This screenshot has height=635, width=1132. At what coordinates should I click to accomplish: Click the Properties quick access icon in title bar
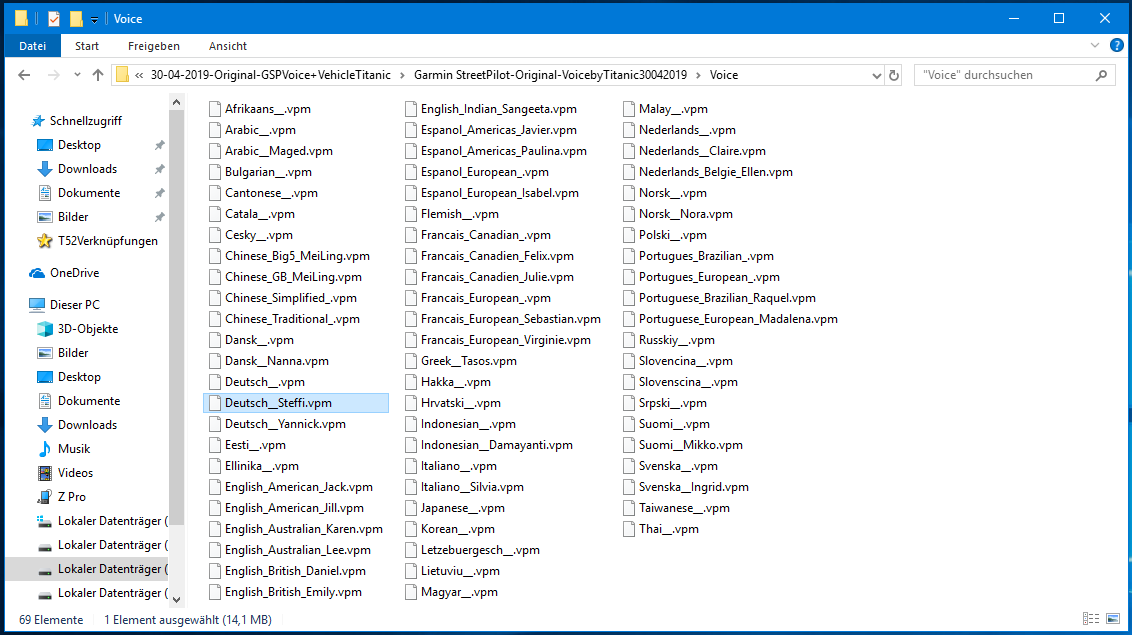coord(54,19)
